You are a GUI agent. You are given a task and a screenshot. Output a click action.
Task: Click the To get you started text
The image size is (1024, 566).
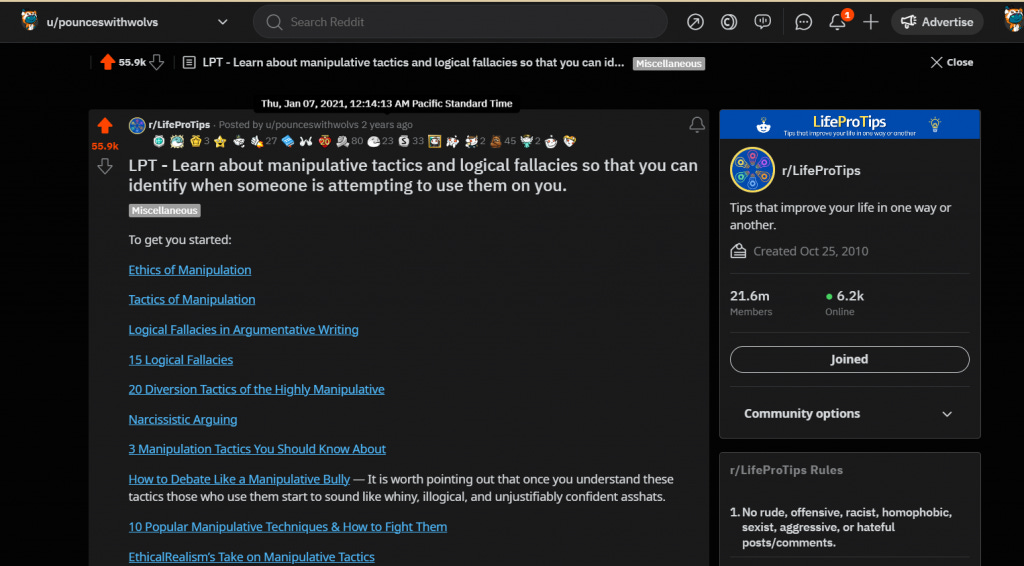point(180,240)
